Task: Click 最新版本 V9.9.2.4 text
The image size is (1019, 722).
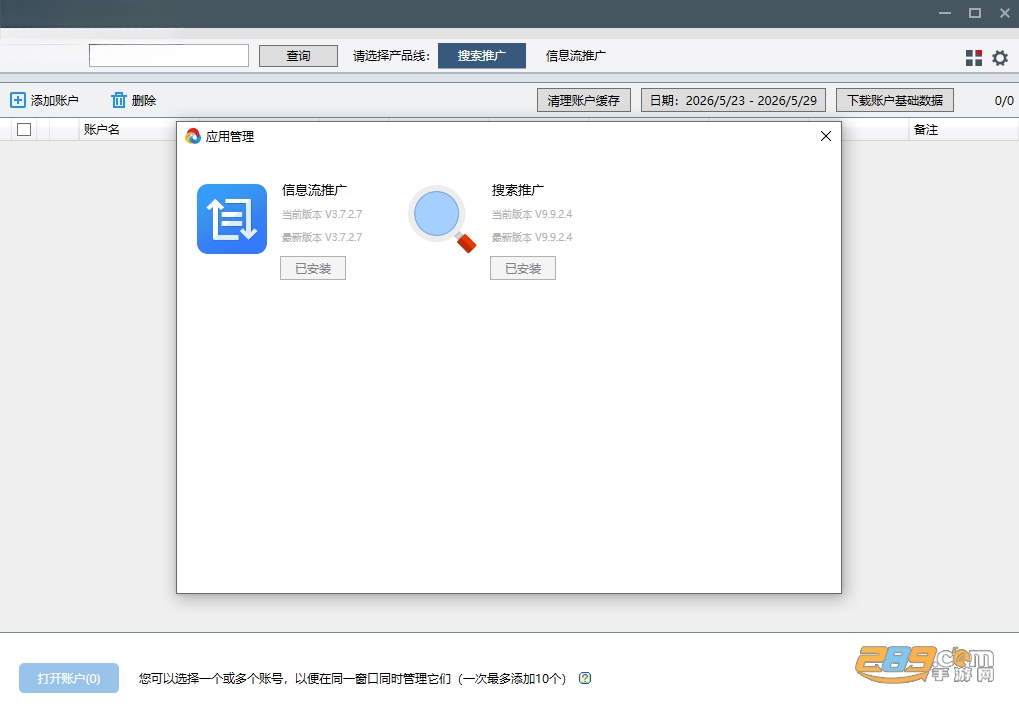Action: click(532, 237)
